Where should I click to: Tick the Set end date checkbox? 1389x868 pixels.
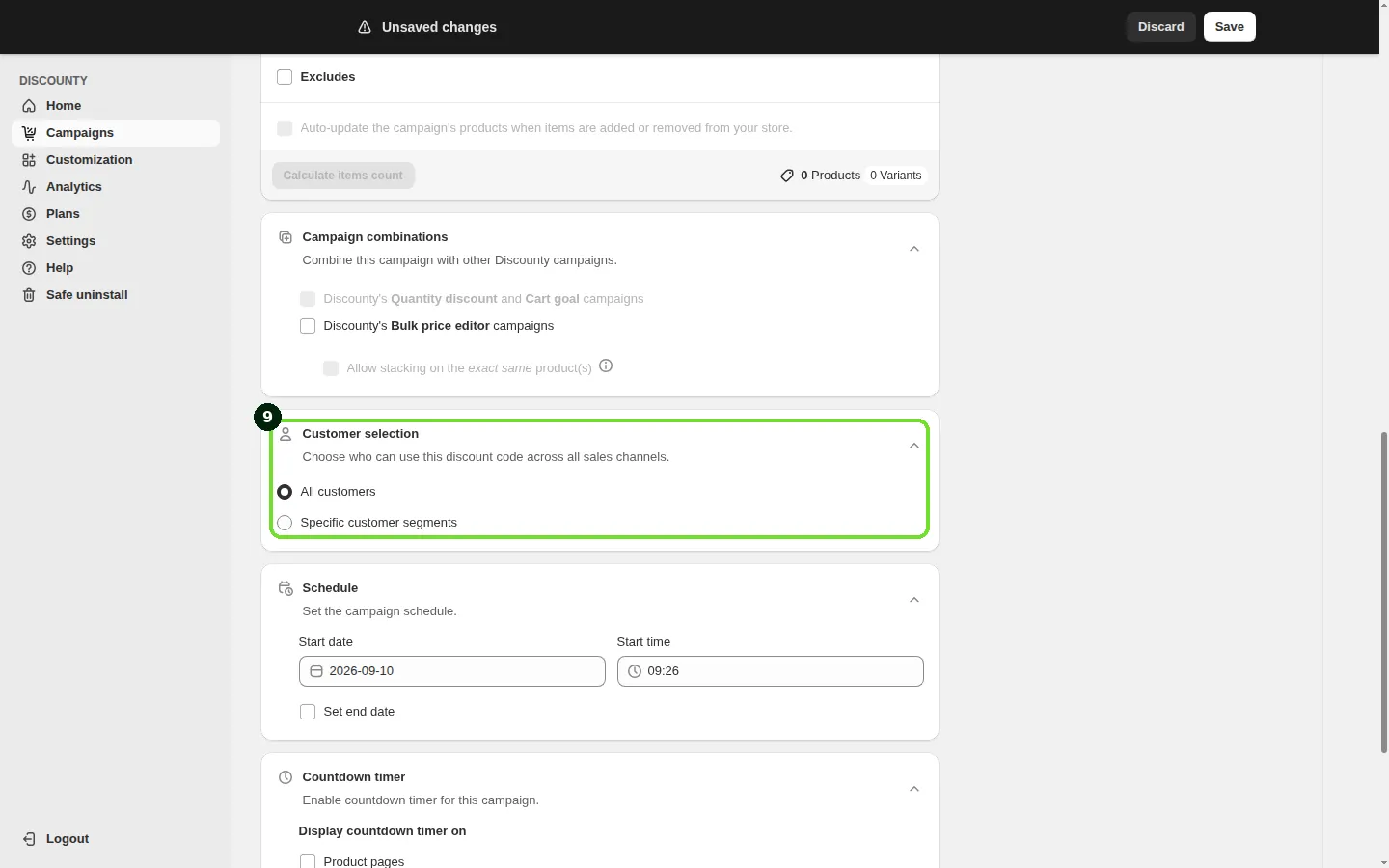coord(308,712)
